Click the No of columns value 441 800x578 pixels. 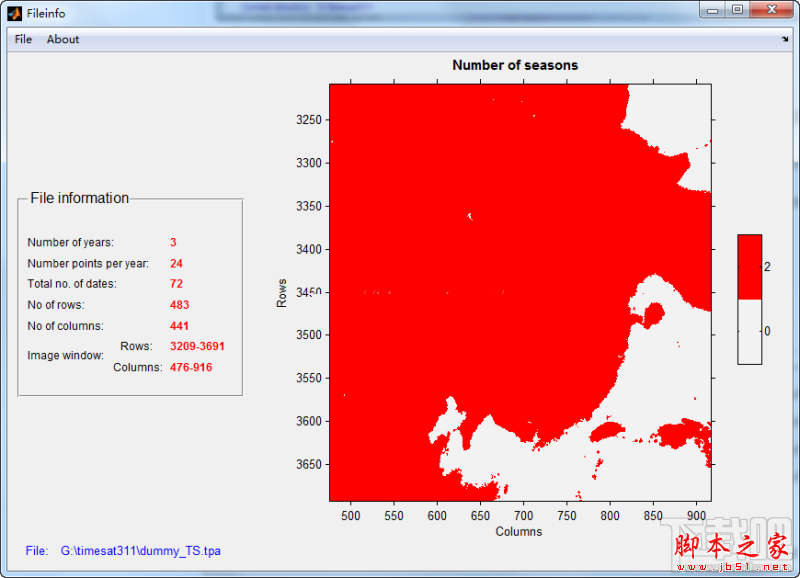point(179,326)
